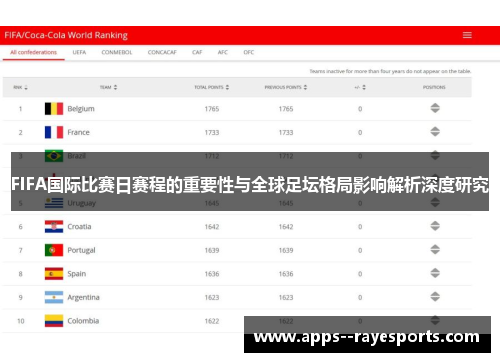This screenshot has width=500, height=362.
Task: Click Argentina's previous points 1623
Action: pos(286,298)
